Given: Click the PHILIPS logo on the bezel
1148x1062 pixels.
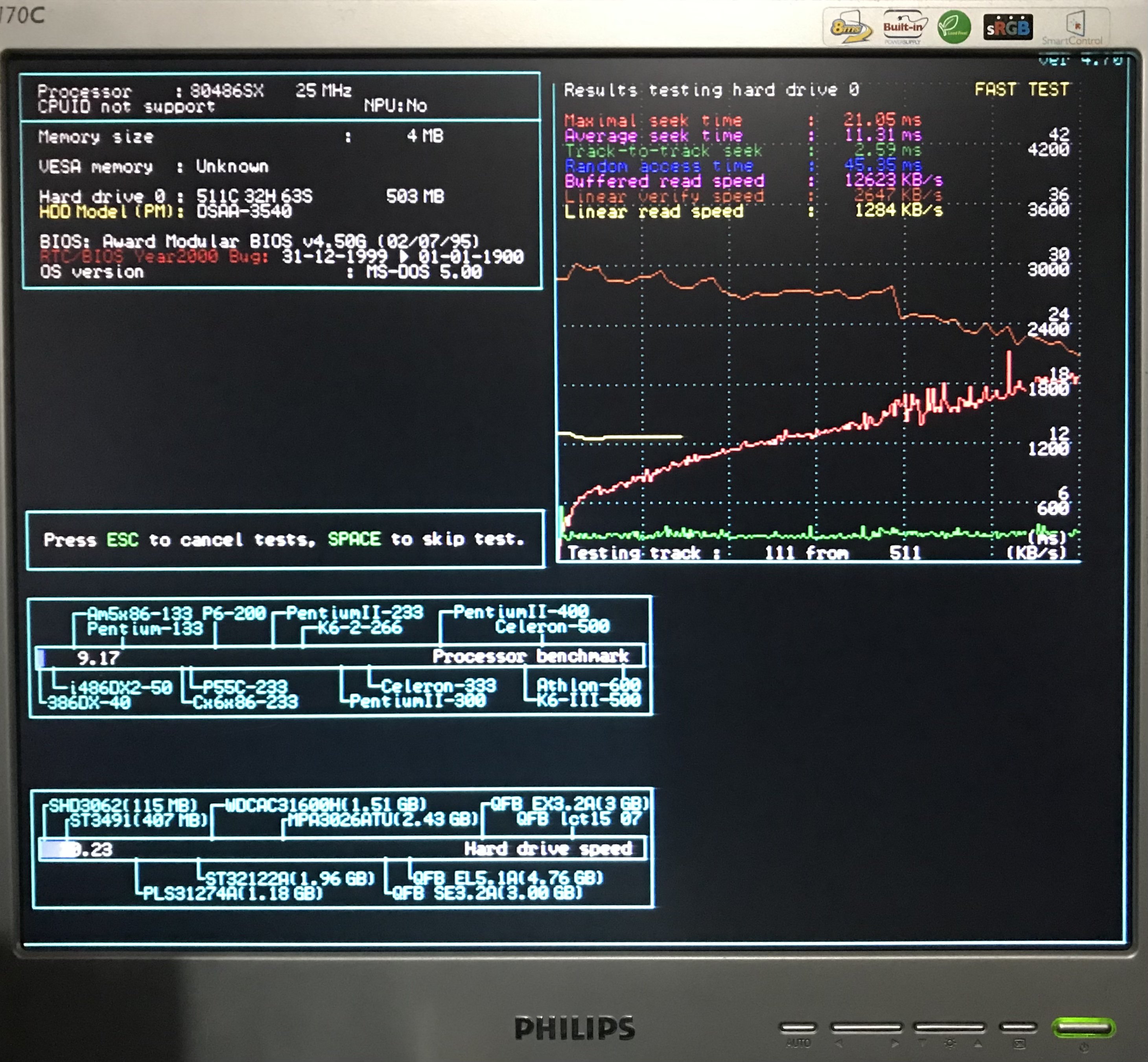Looking at the screenshot, I should click(575, 1027).
